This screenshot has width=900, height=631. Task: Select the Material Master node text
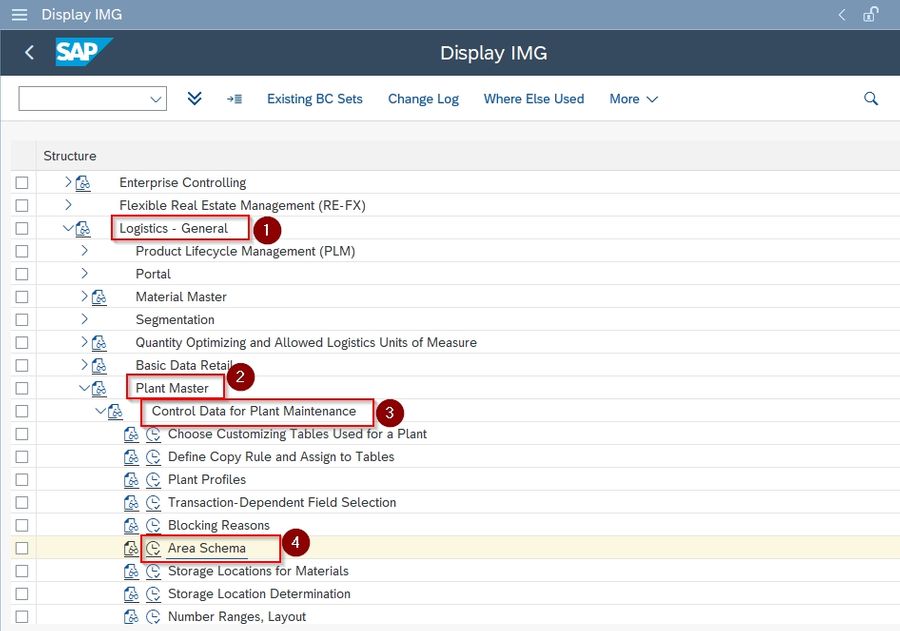(x=181, y=297)
